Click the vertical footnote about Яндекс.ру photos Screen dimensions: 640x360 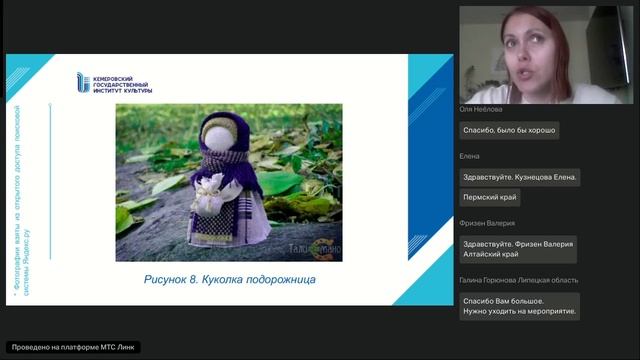22,200
